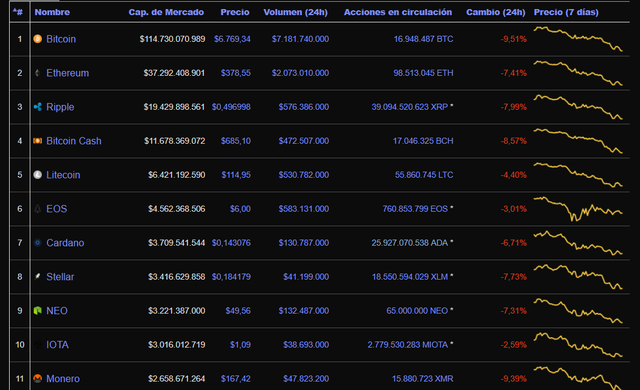Viewport: 640px width, 390px height.
Task: Sort by Precio column header
Action: tap(235, 12)
